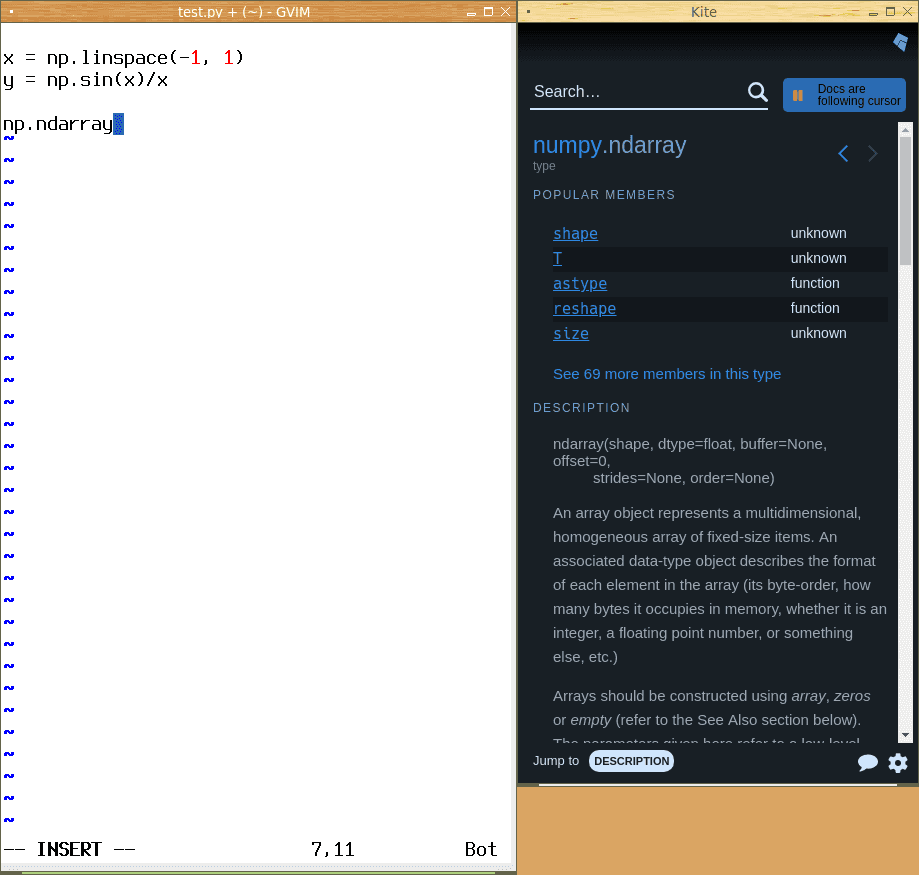Click the numpy link in the title

pos(567,145)
